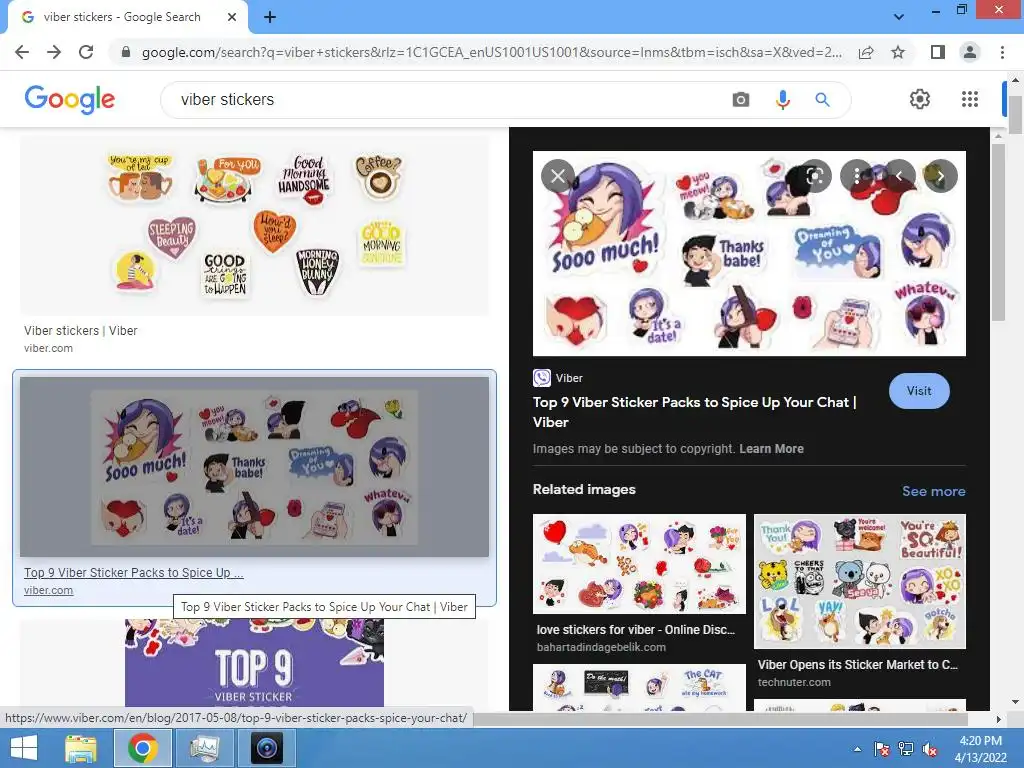Click the Visit button
The width and height of the screenshot is (1024, 768).
[919, 391]
